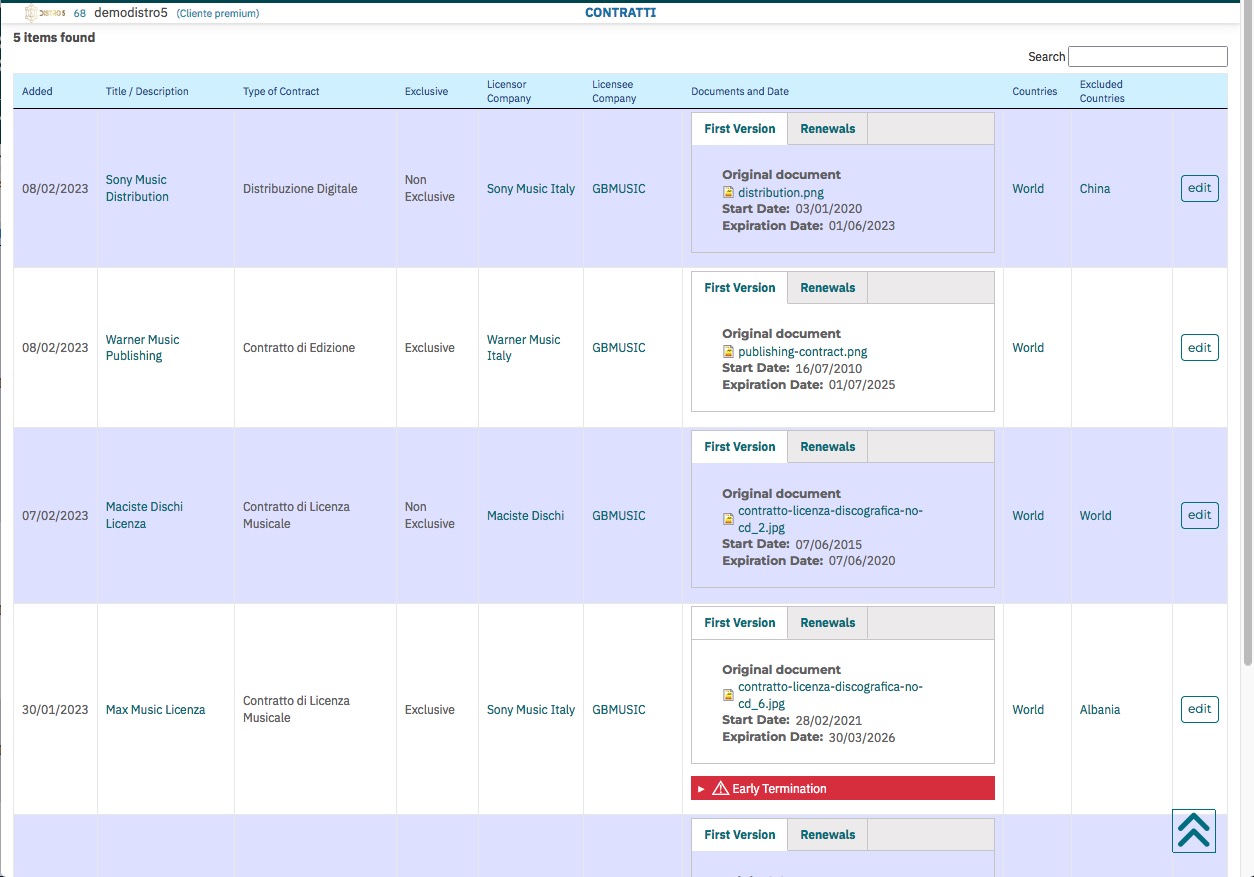
Task: Click edit for Maciste Dischi Licenza
Action: [1200, 515]
